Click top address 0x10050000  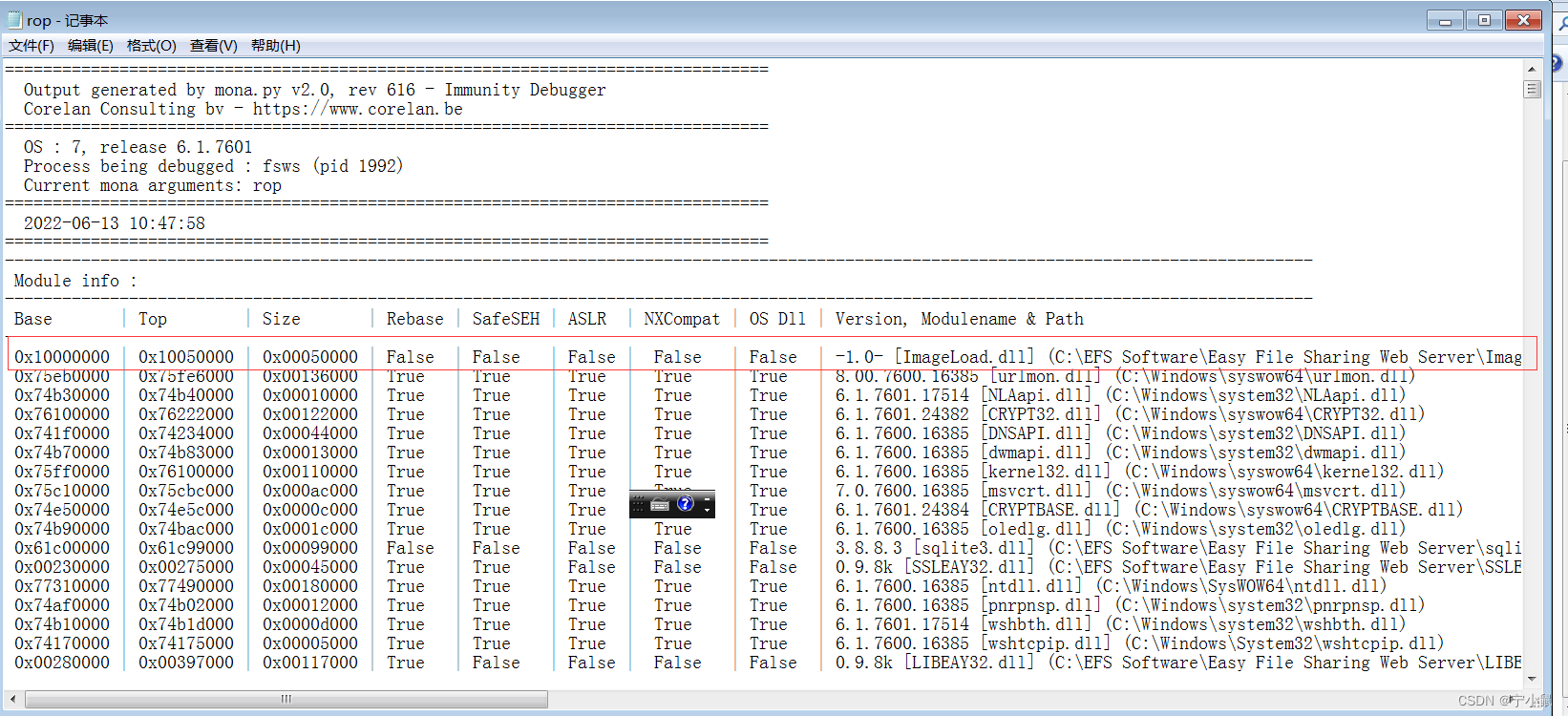point(186,357)
